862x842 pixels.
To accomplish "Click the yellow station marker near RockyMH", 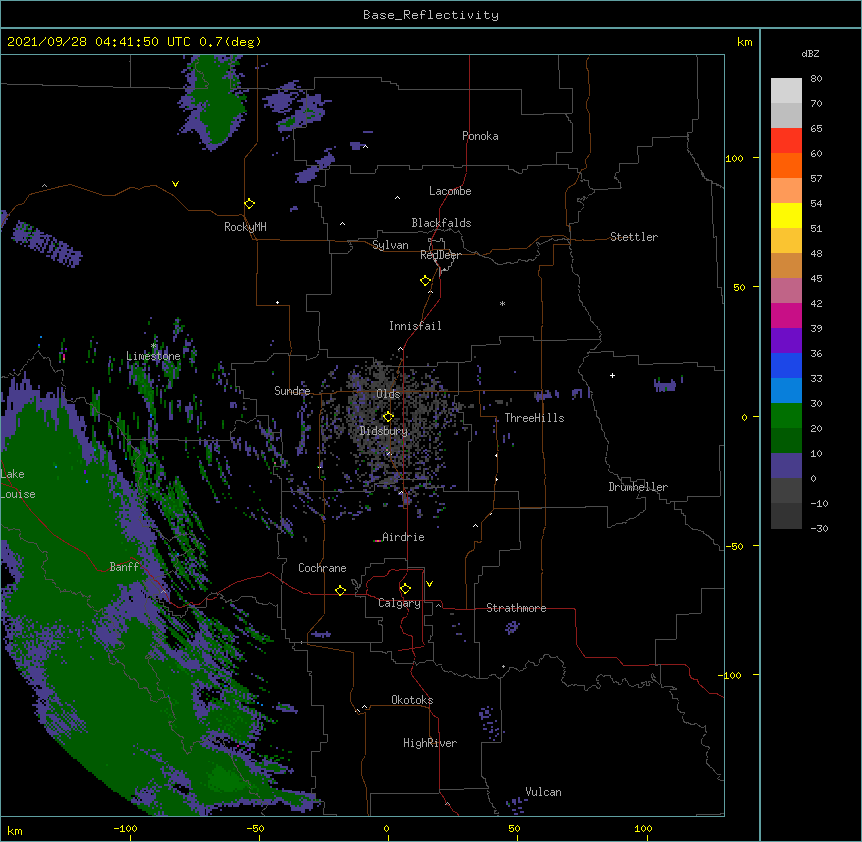I will tap(250, 204).
